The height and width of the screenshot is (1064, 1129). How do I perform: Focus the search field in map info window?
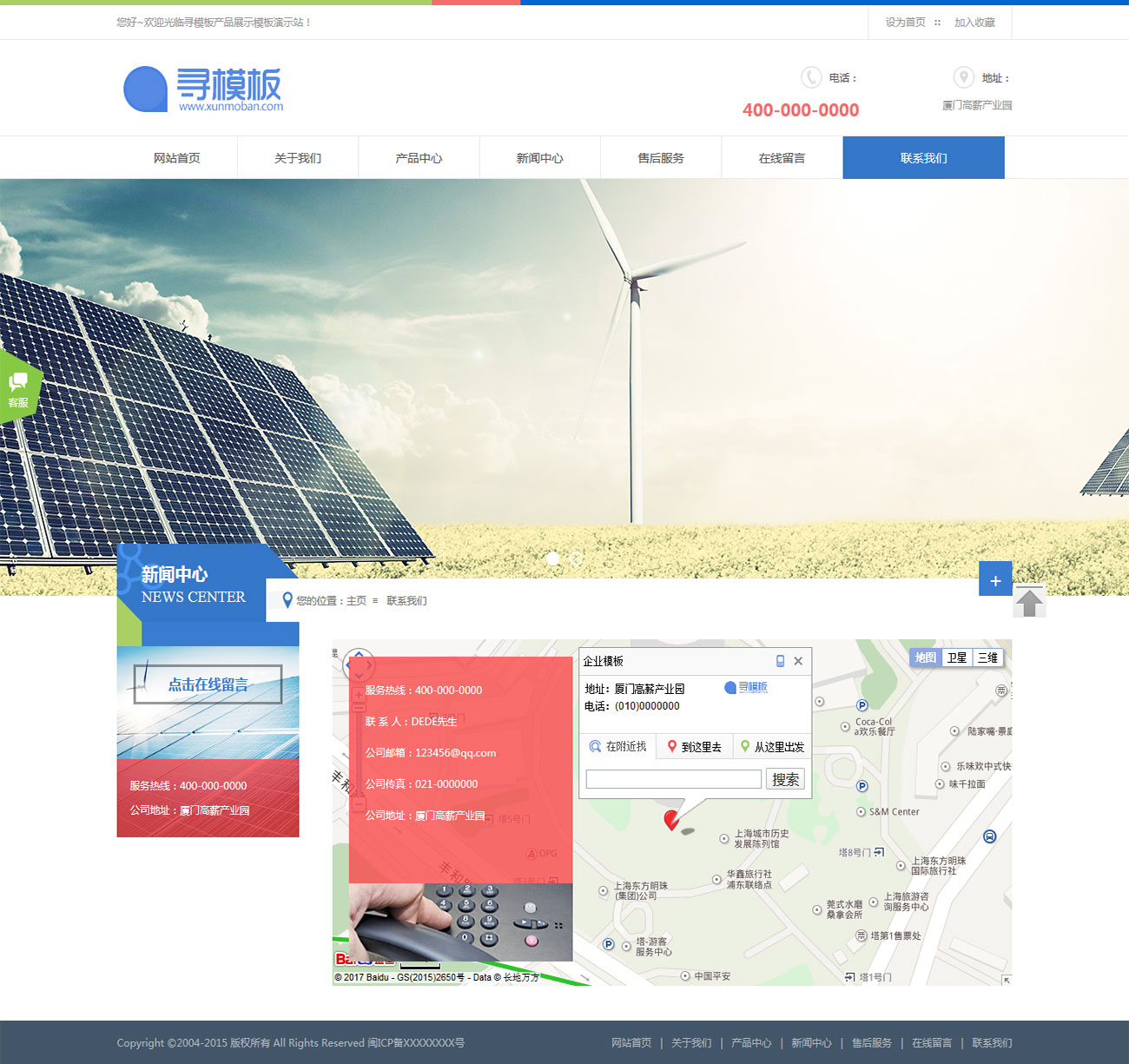[674, 779]
